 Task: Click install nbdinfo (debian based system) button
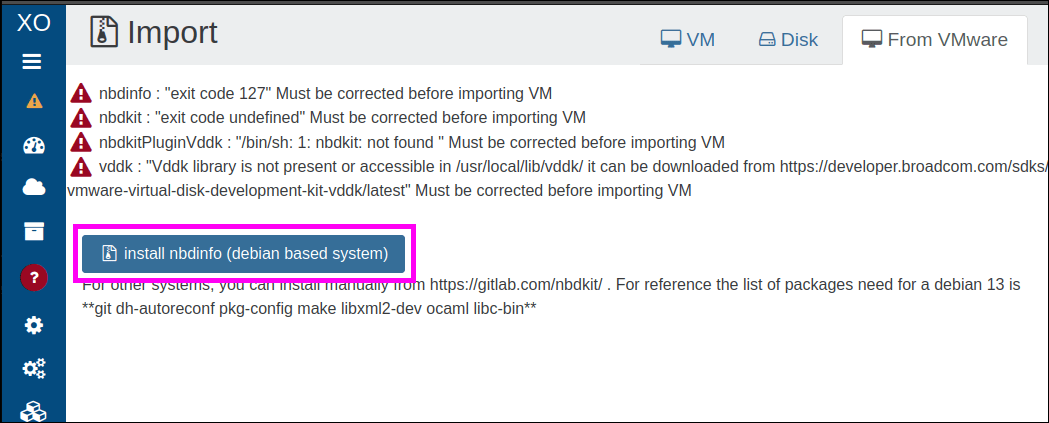pyautogui.click(x=244, y=254)
